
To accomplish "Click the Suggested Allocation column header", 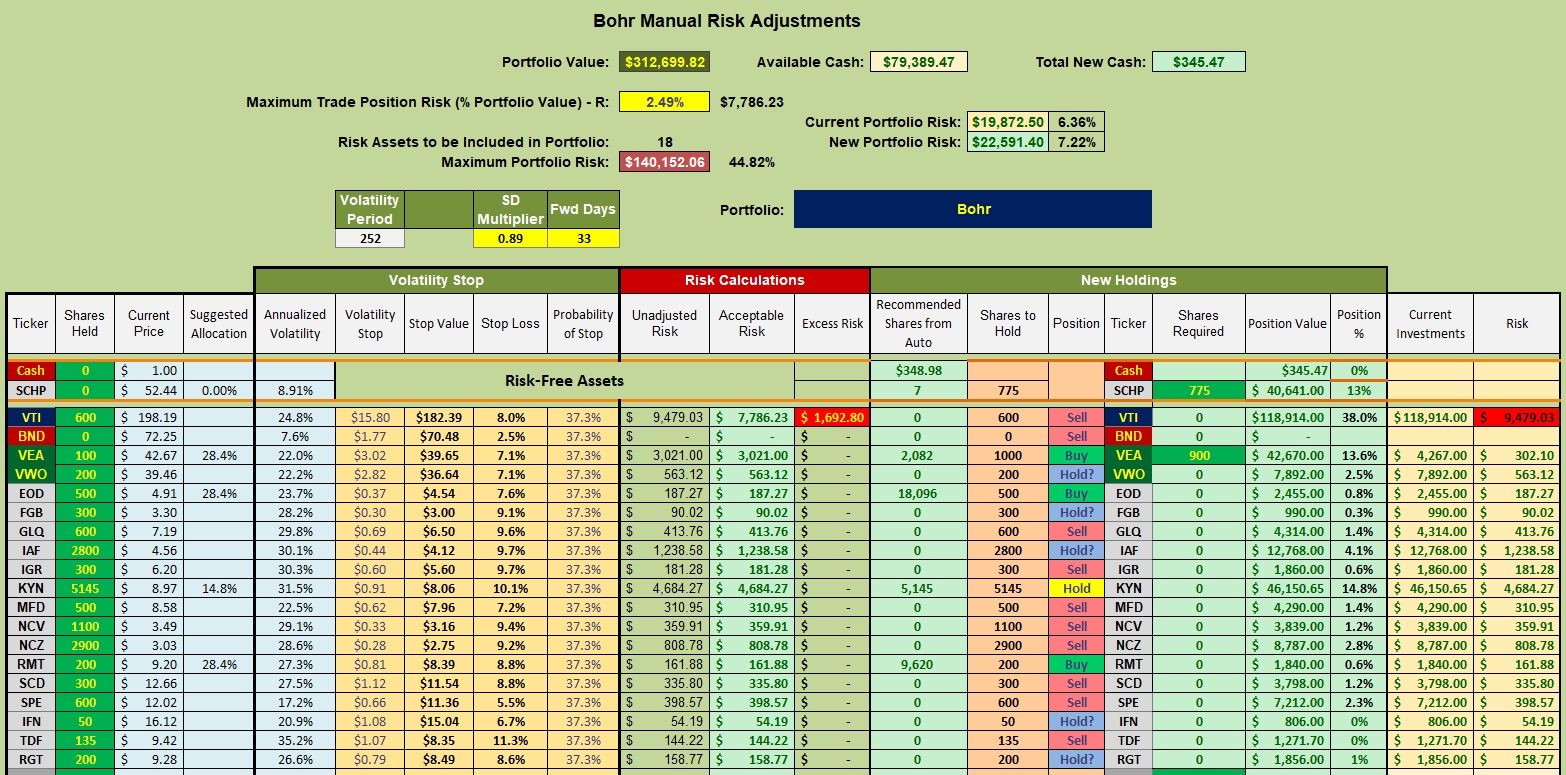I will pos(218,323).
